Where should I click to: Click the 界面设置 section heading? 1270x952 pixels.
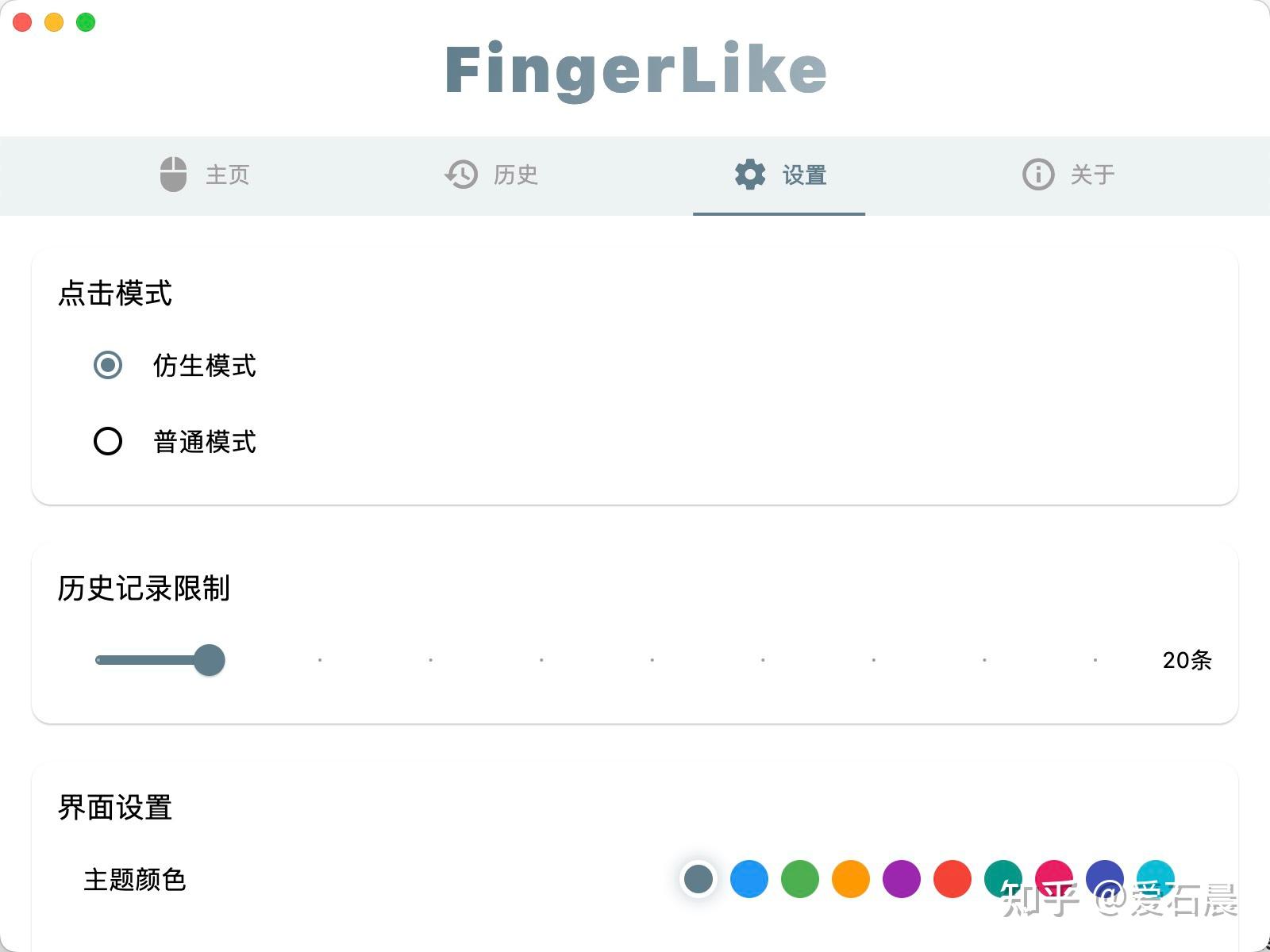coord(114,807)
